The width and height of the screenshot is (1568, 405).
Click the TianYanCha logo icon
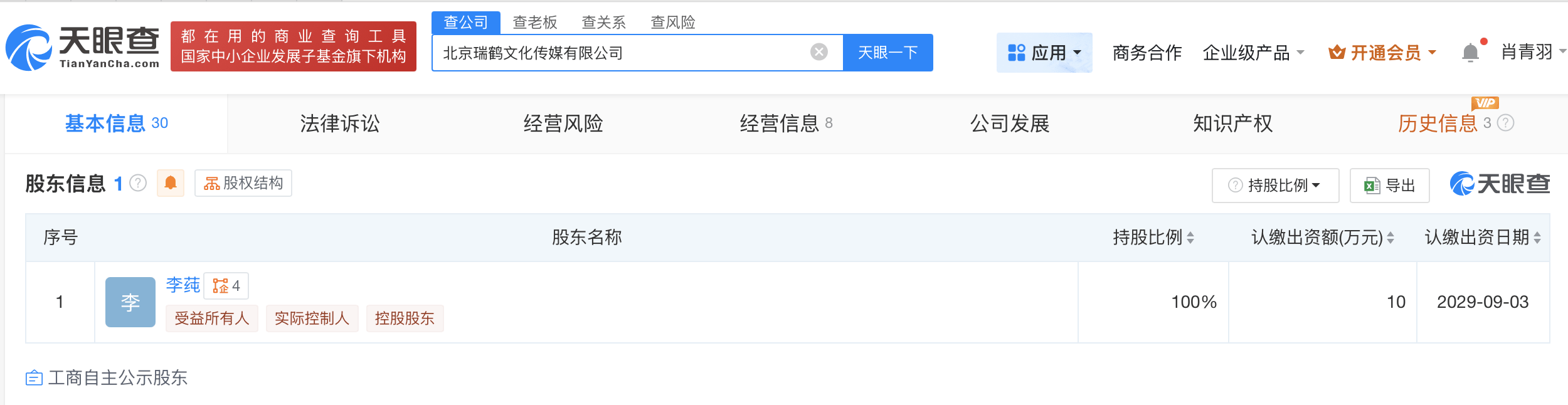tap(29, 48)
